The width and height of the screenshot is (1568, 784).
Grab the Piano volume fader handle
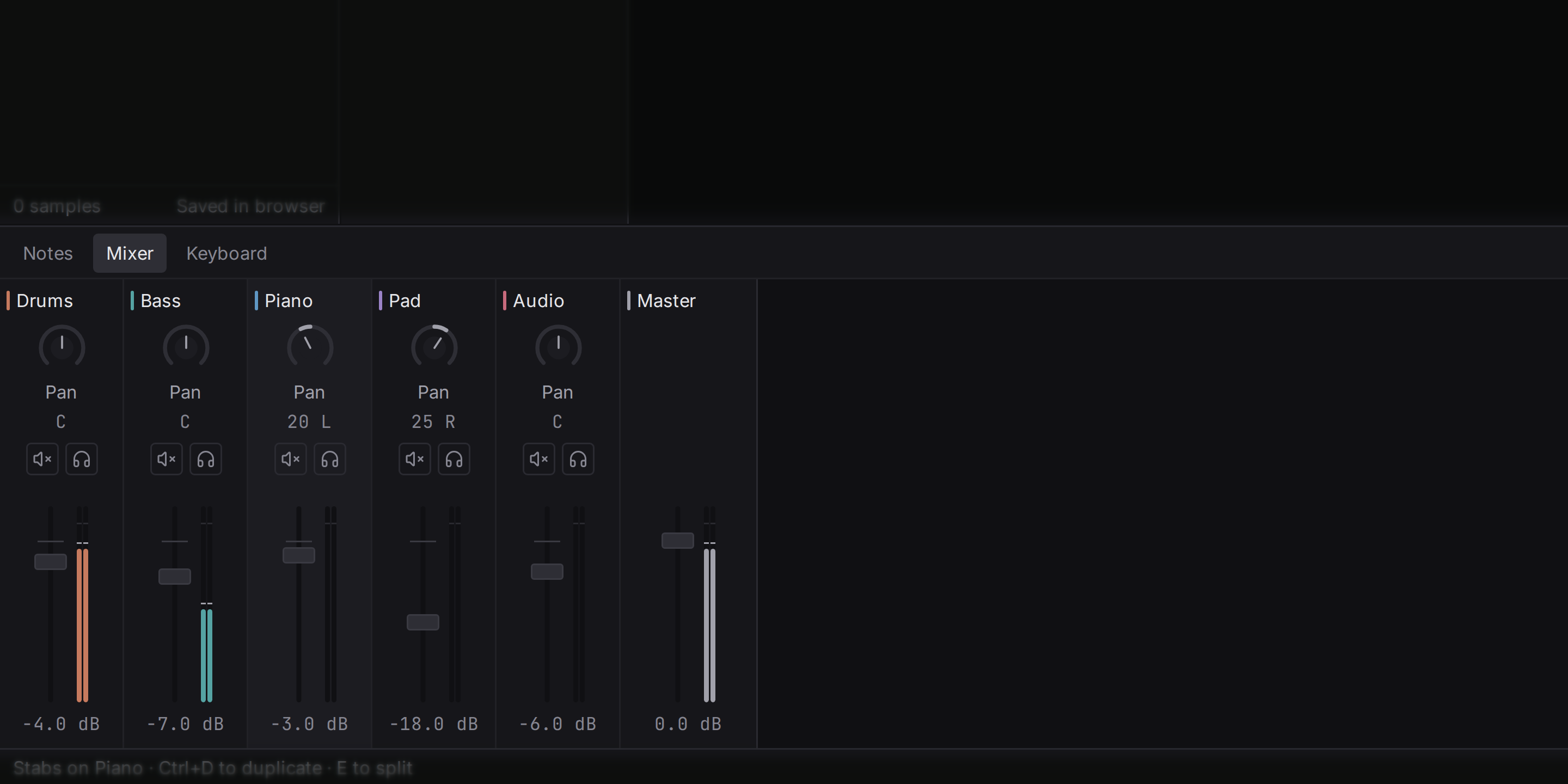[x=299, y=555]
